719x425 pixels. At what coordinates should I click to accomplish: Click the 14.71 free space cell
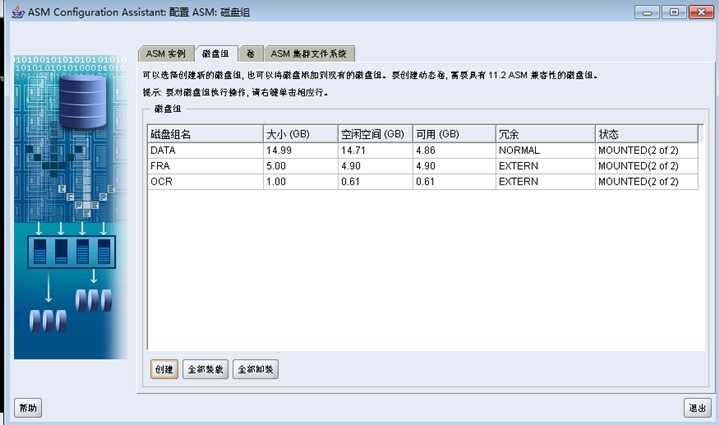tap(375, 150)
